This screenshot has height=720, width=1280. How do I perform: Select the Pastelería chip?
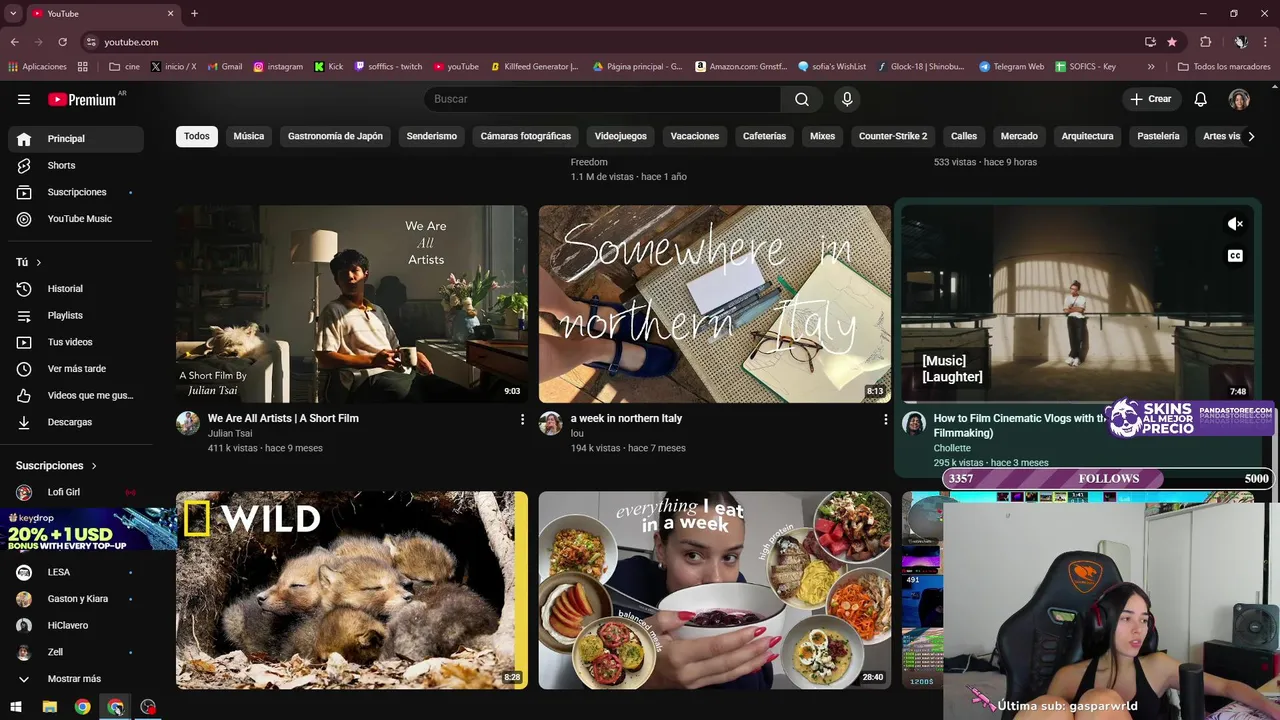1159,136
